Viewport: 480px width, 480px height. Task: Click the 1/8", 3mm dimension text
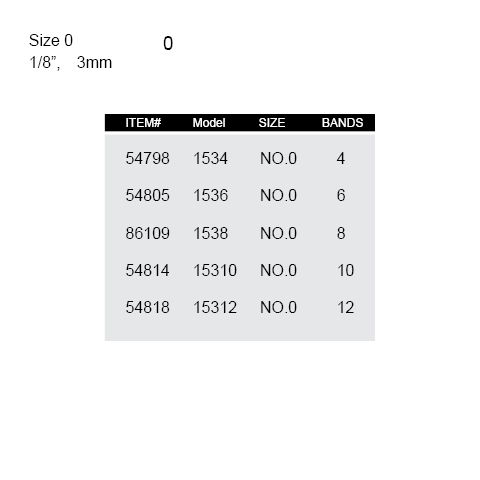pos(70,62)
